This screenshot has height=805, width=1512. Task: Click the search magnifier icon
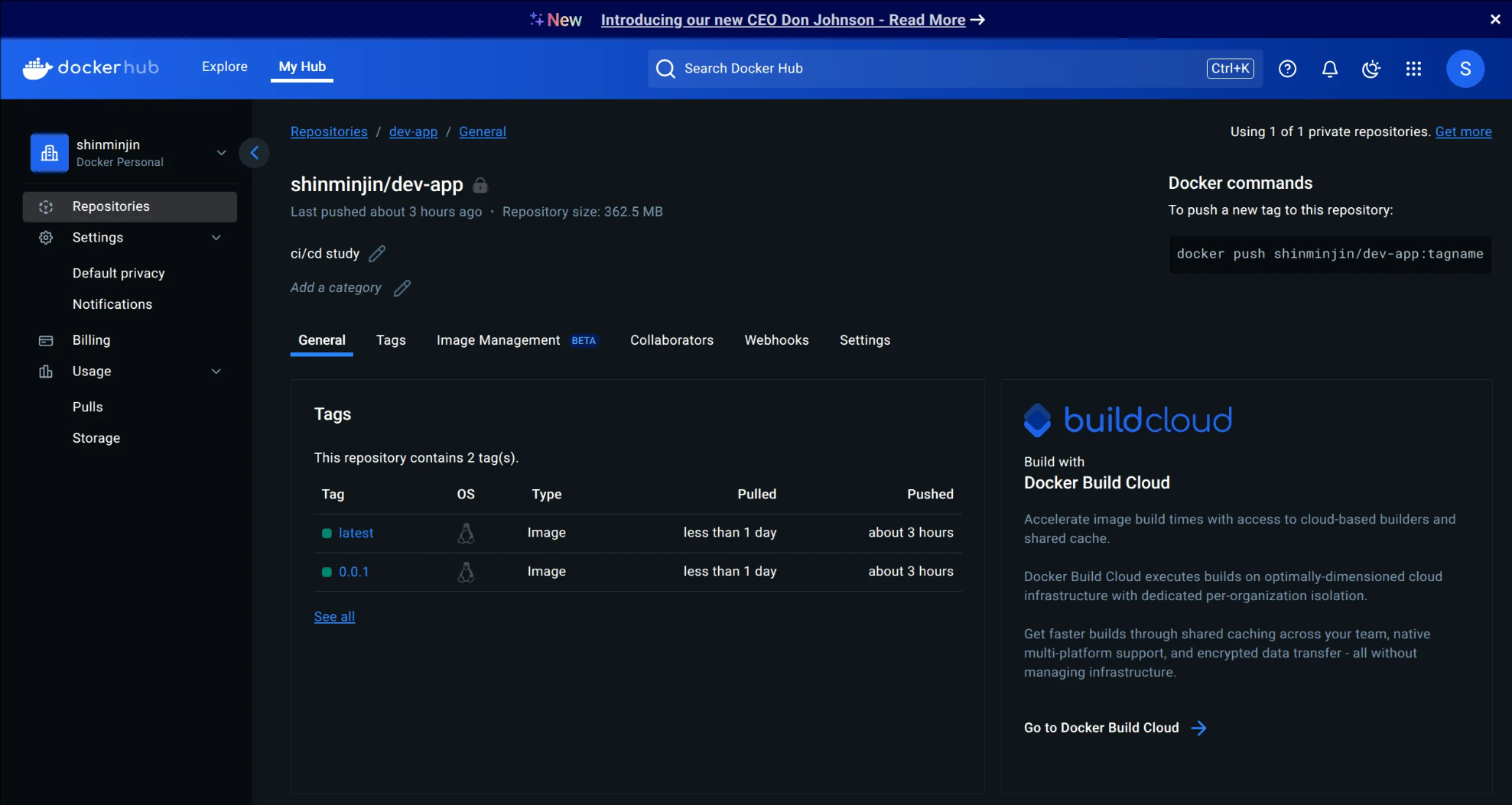(665, 69)
